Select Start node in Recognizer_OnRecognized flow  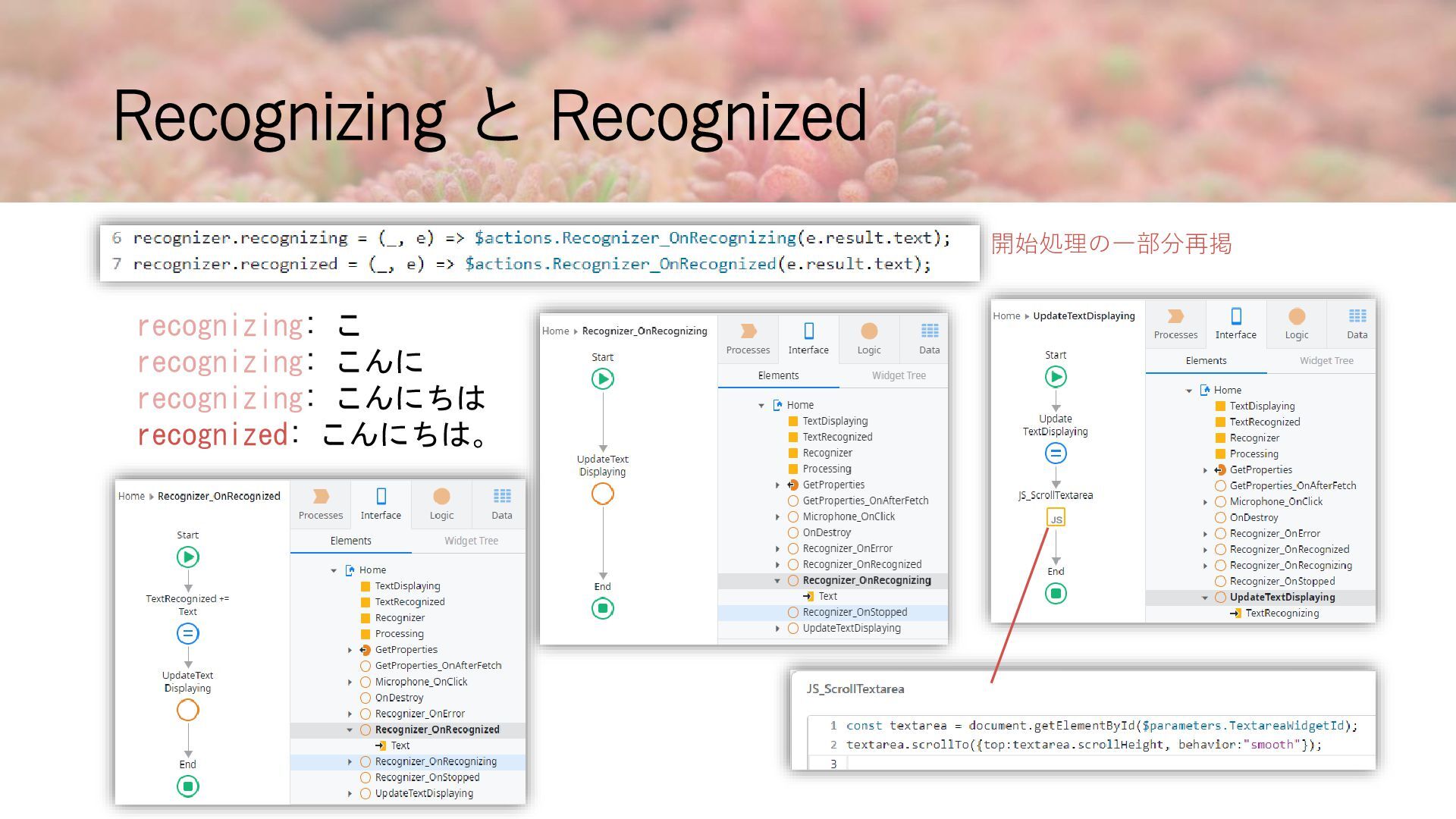188,557
